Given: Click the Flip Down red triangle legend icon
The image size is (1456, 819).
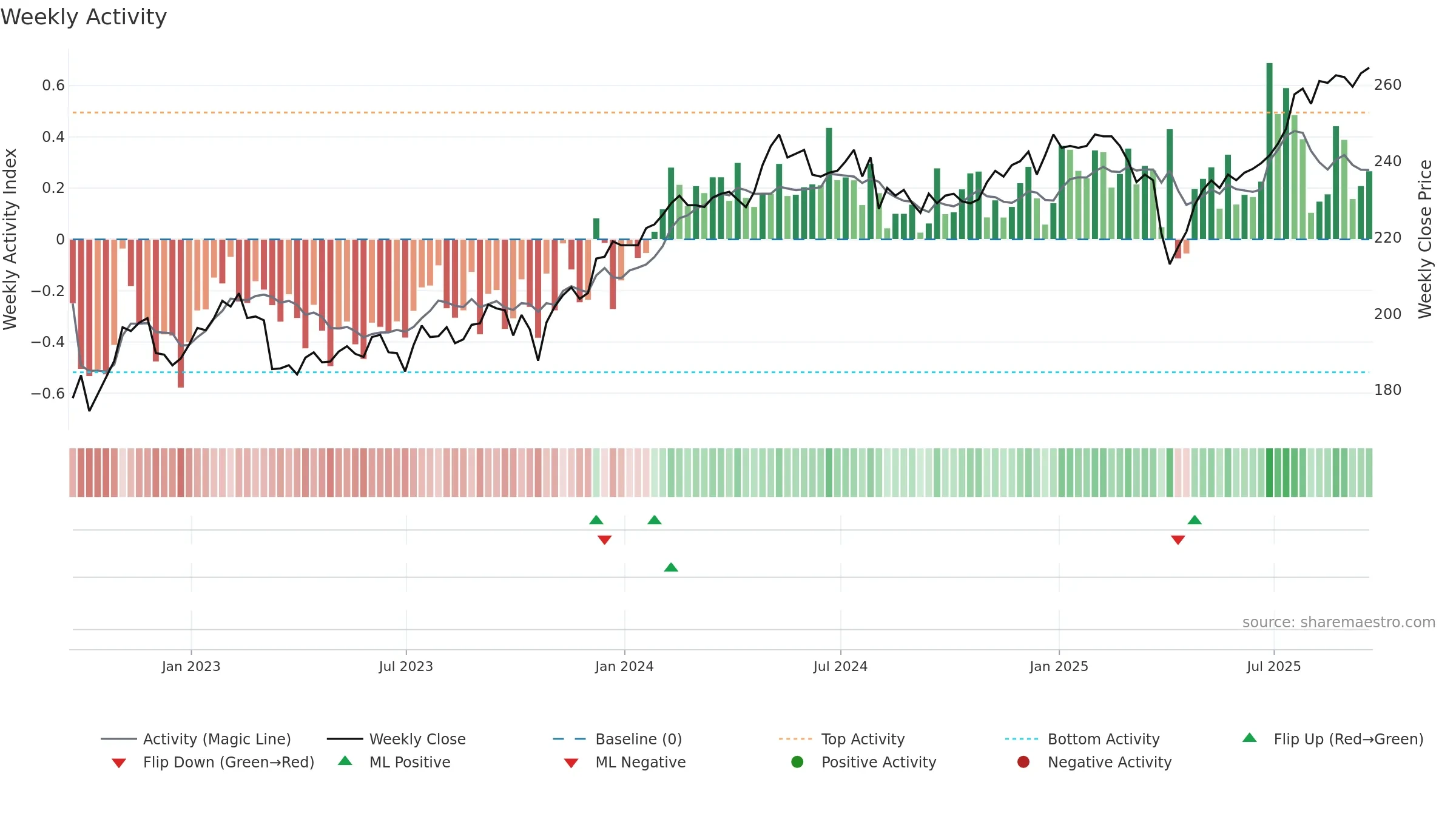Looking at the screenshot, I should click(x=119, y=763).
